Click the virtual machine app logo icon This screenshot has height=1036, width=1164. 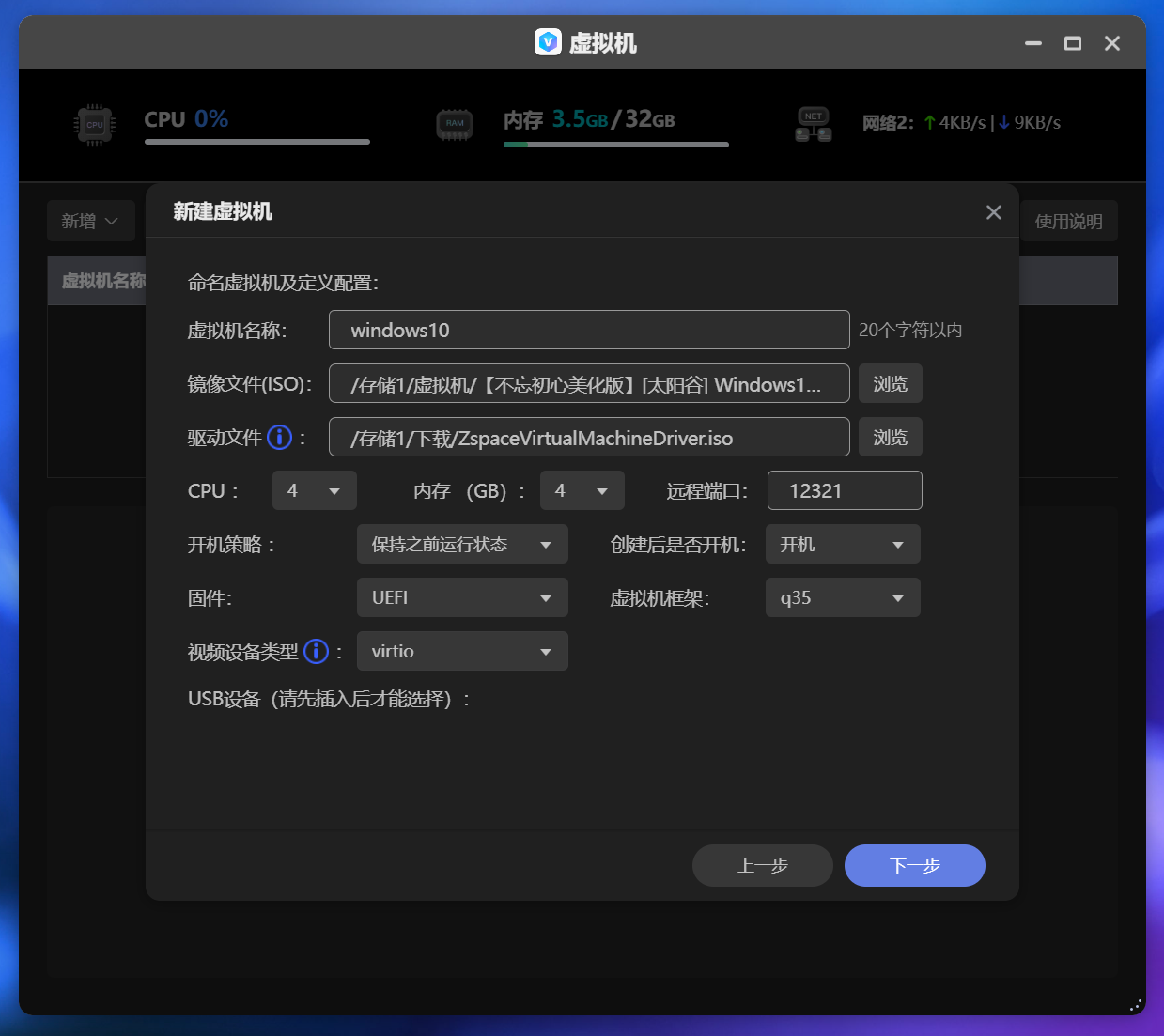point(548,42)
